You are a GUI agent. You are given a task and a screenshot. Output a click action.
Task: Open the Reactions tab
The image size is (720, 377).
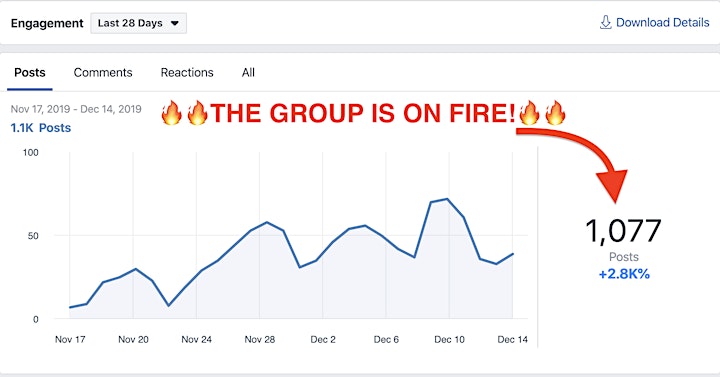(x=187, y=72)
